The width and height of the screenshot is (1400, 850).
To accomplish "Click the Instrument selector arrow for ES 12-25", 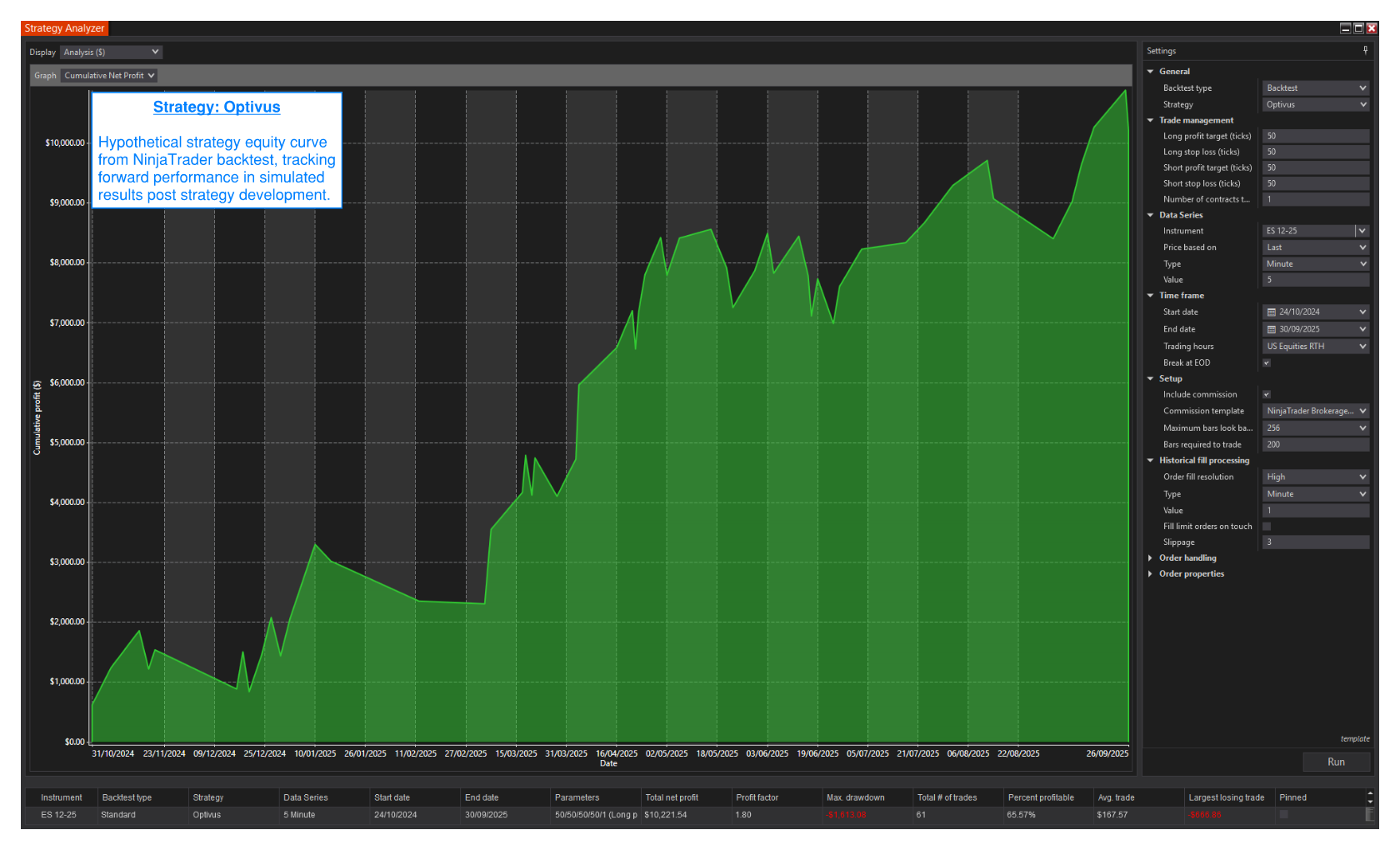I will pyautogui.click(x=1362, y=231).
